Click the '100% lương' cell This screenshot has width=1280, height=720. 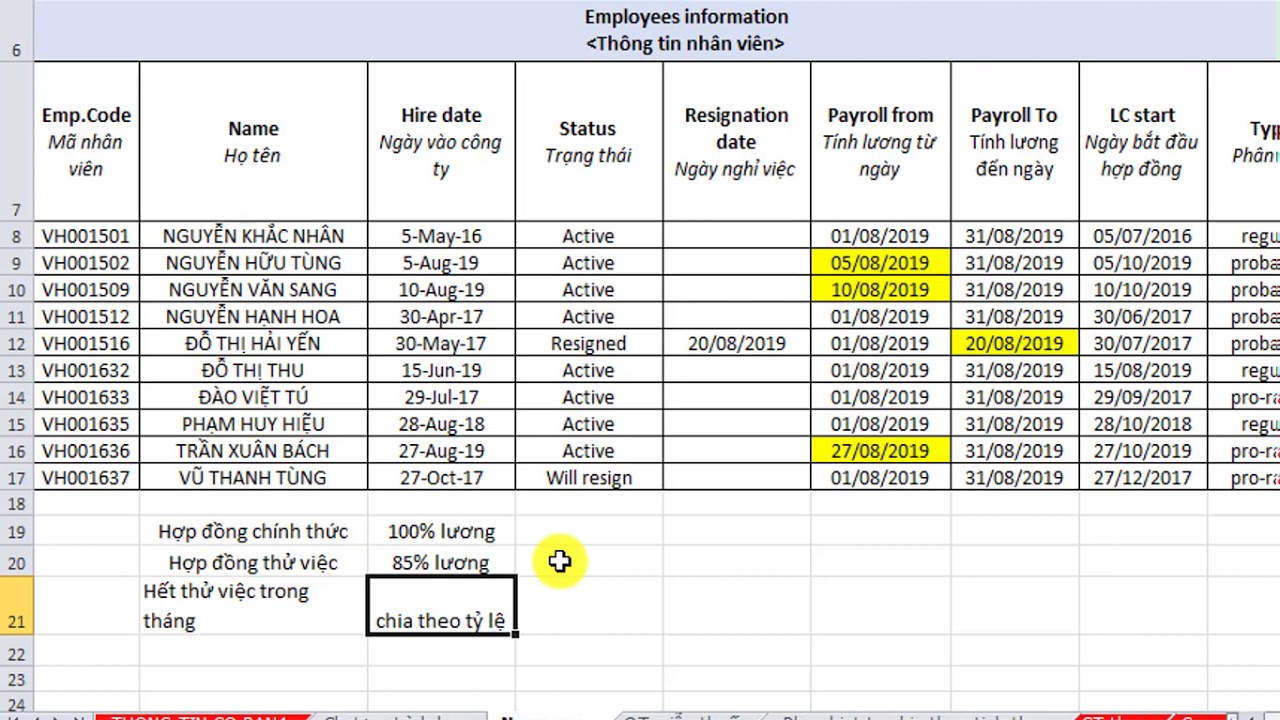point(441,532)
